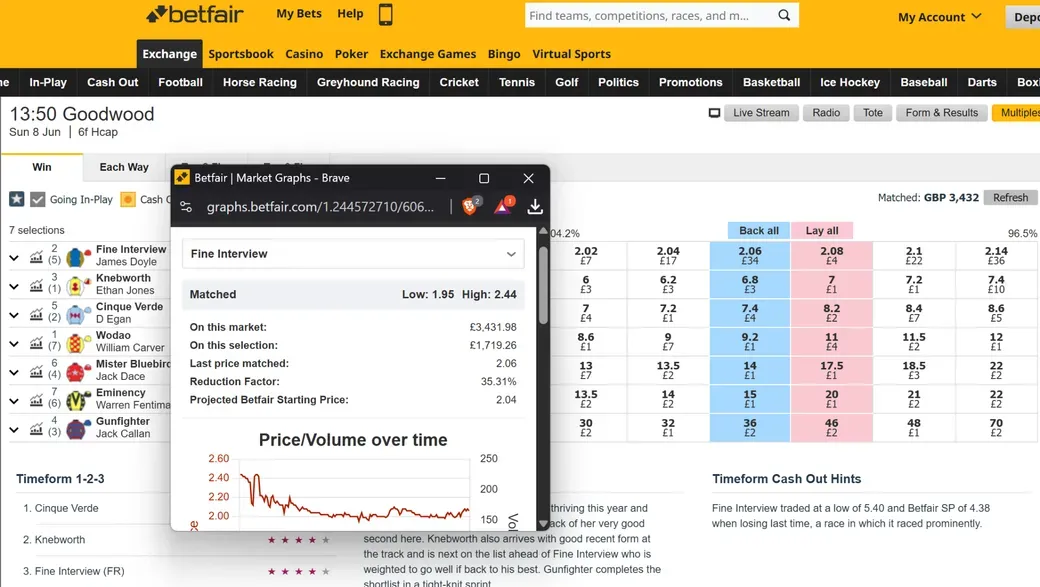The image size is (1040, 587).
Task: Open market graph icon for Wodao
Action: [x=36, y=342]
